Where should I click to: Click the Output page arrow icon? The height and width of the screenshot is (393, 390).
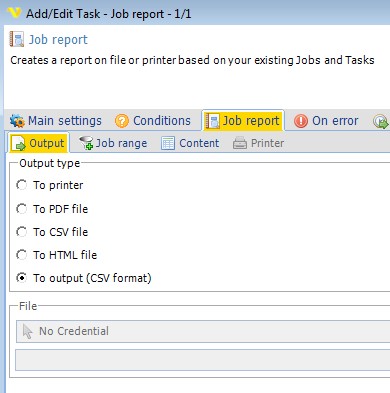tap(19, 143)
